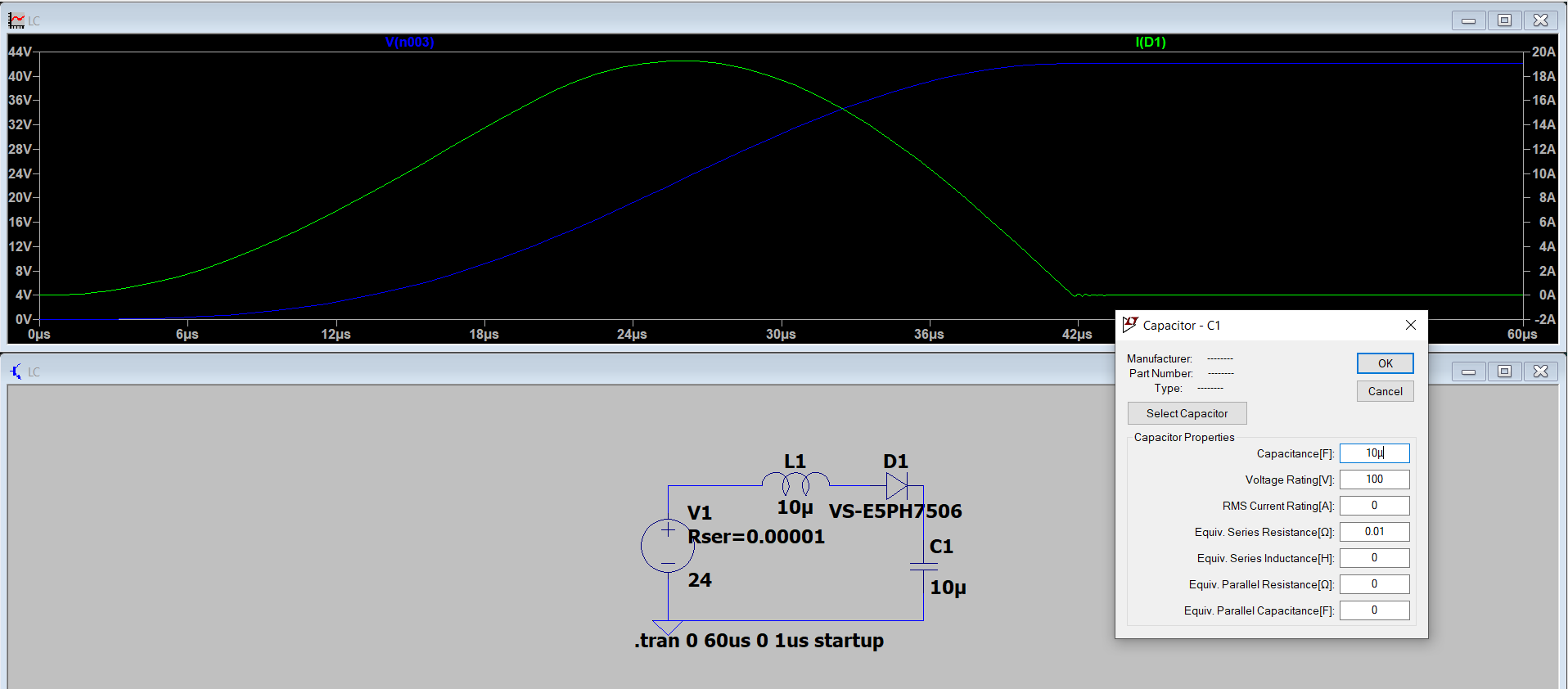Screen dimensions: 1568x689
Task: Click the 30µs label on time axis
Action: pyautogui.click(x=781, y=335)
